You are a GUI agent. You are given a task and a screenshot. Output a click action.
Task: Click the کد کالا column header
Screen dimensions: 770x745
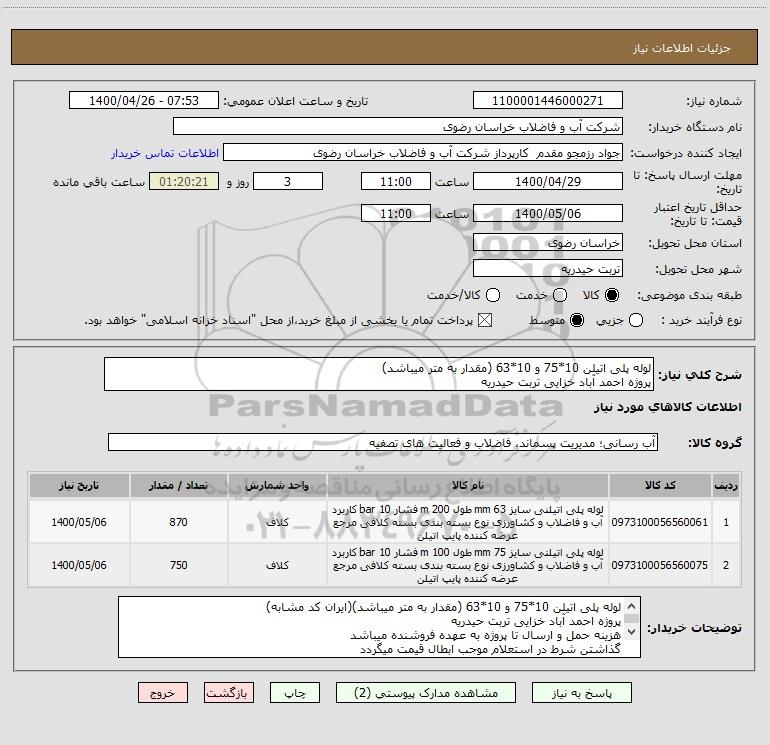[660, 485]
